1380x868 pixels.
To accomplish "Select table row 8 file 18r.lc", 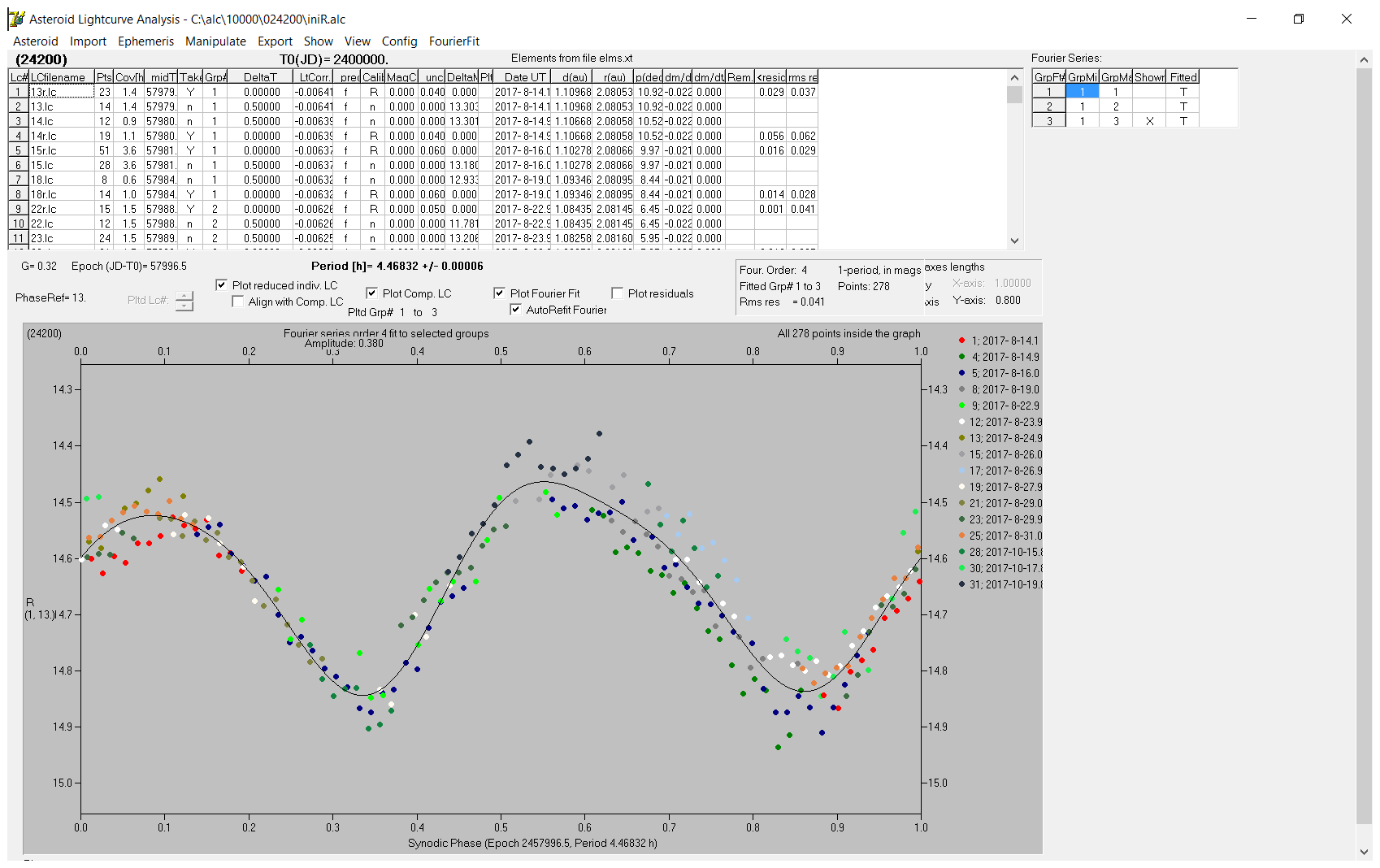I will click(62, 194).
